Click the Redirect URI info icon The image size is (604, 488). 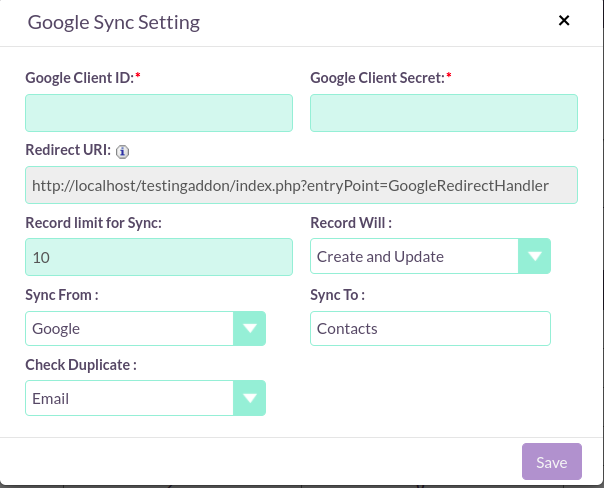(x=122, y=151)
